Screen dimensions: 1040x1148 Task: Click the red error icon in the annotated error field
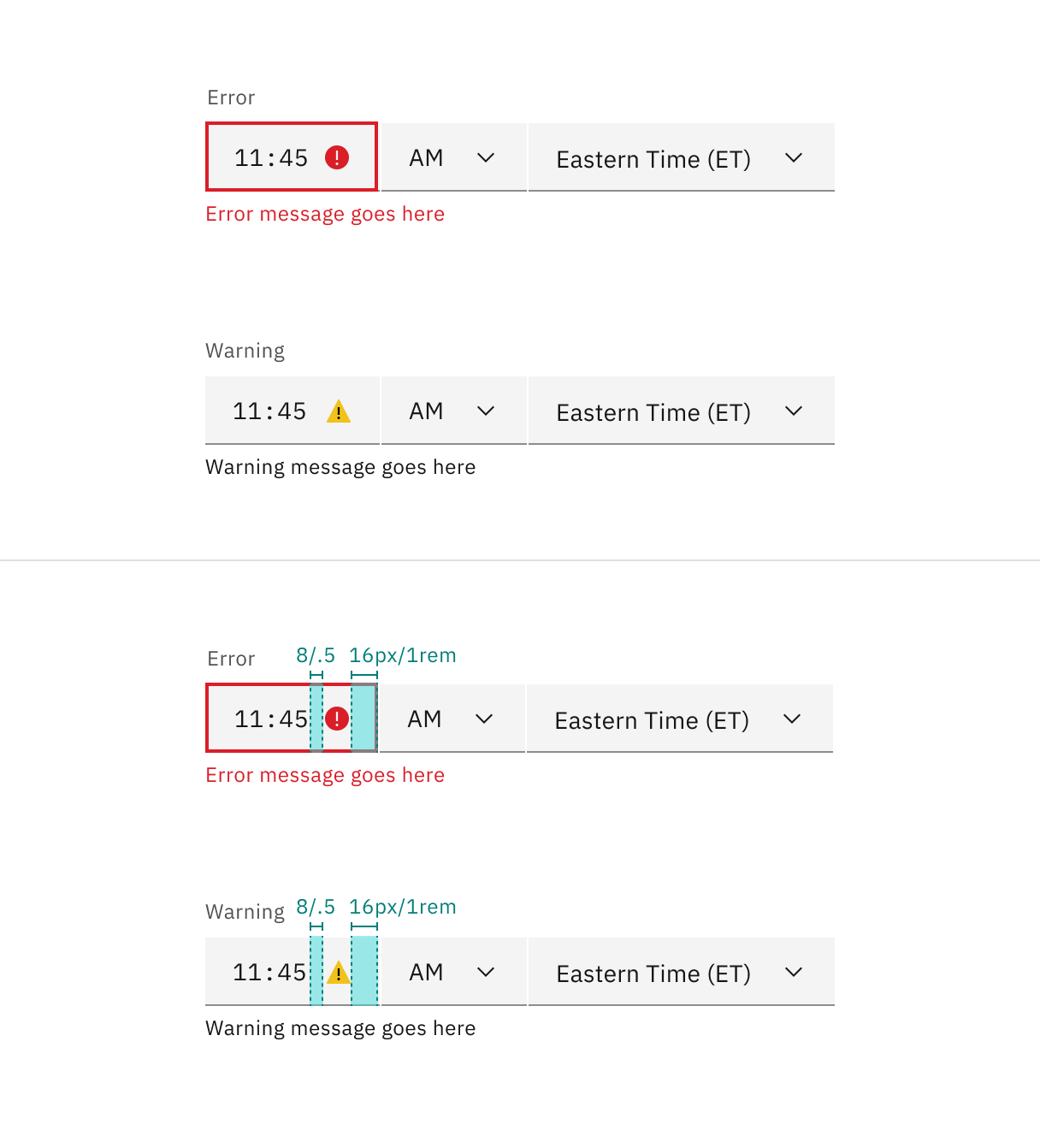coord(337,719)
